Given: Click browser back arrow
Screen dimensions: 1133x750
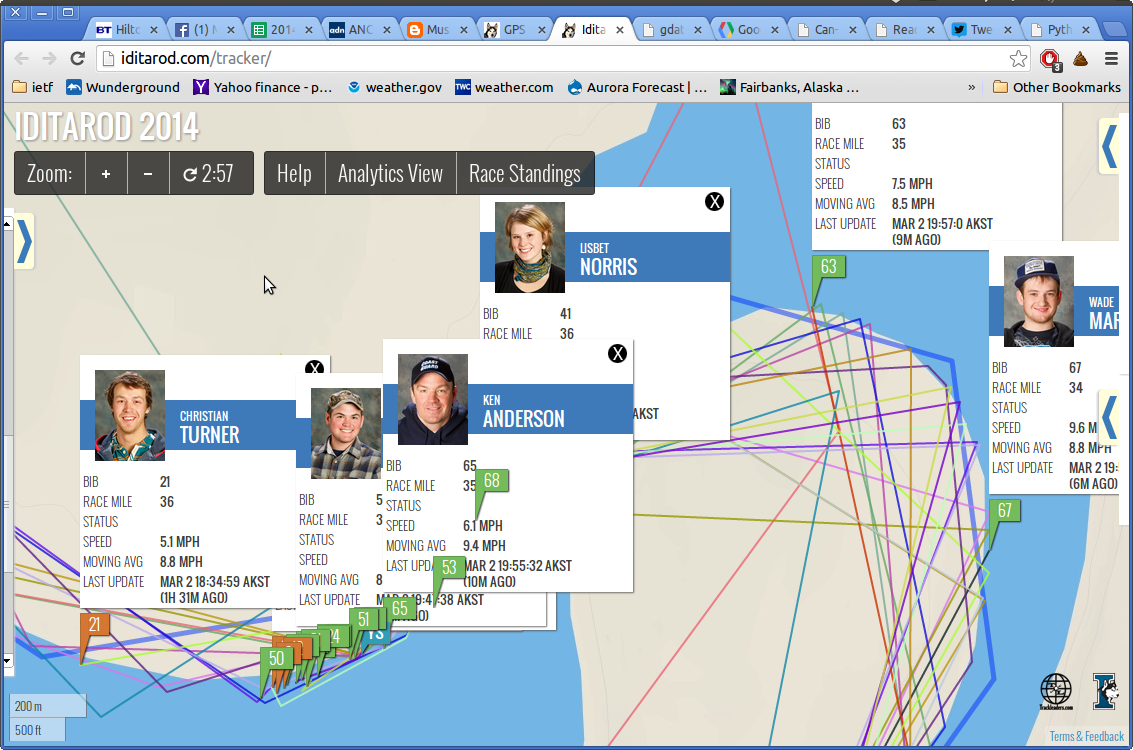Looking at the screenshot, I should 22,59.
